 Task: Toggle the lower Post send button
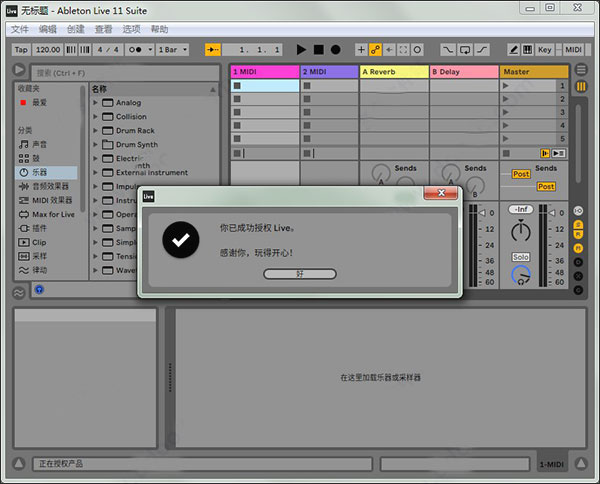pos(546,187)
